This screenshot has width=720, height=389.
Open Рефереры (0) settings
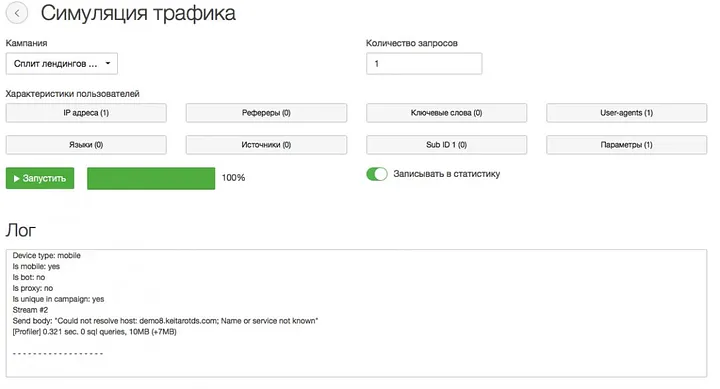point(266,113)
